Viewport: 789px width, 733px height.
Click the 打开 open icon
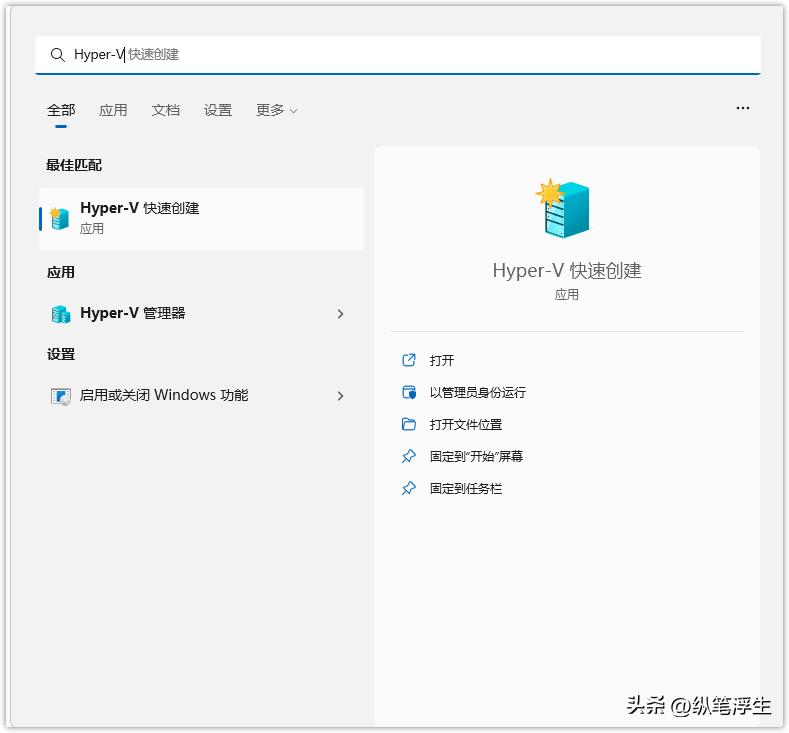click(409, 360)
